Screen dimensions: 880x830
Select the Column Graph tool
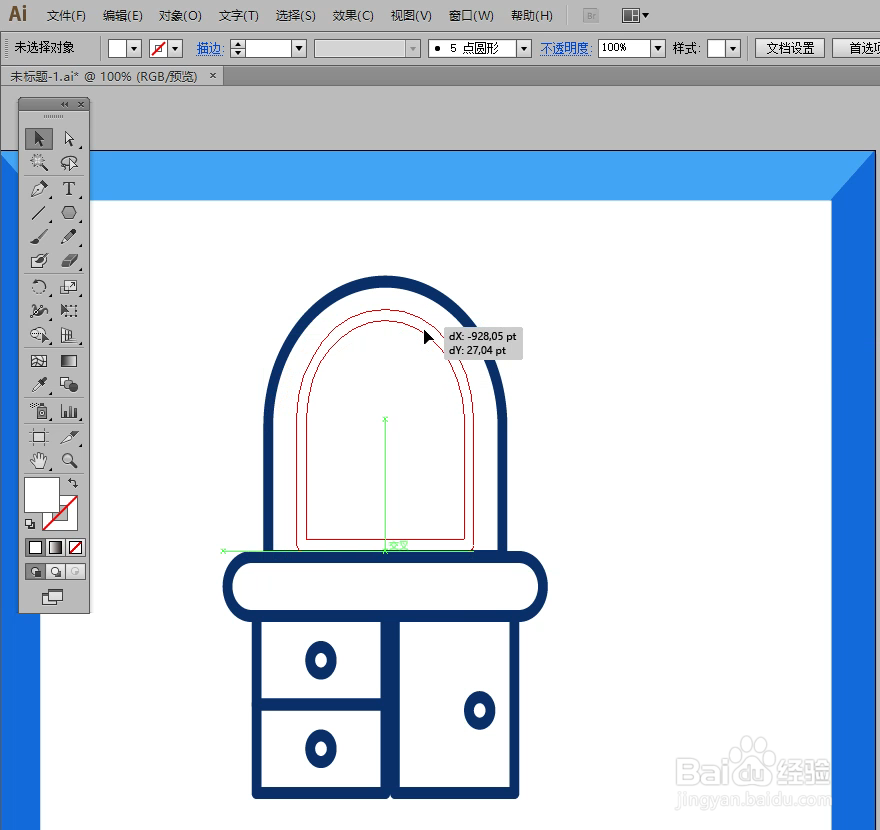point(69,411)
